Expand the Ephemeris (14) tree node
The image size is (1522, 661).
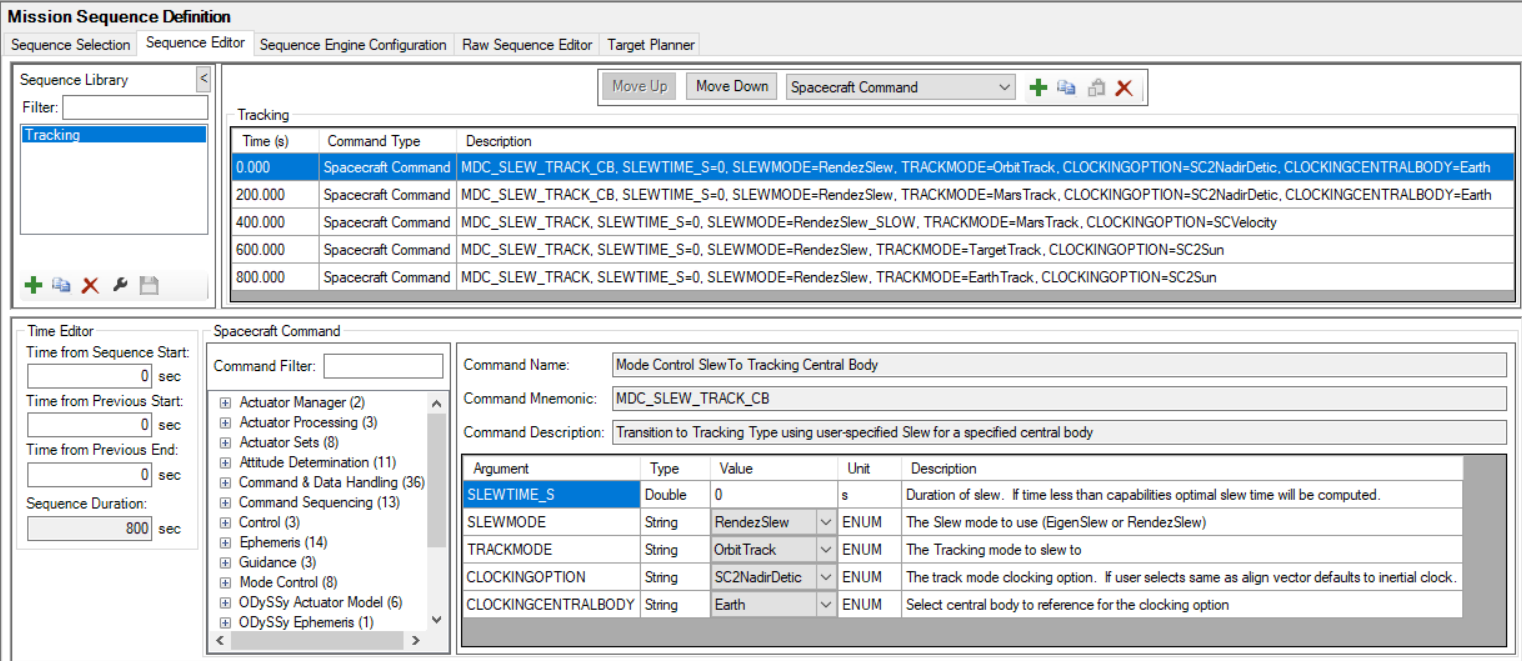pyautogui.click(x=225, y=543)
